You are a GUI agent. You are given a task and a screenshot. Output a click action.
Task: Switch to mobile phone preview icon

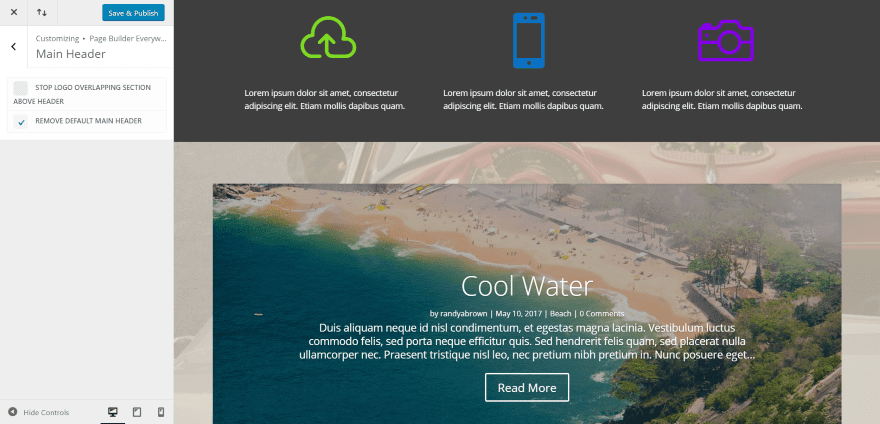click(x=161, y=412)
